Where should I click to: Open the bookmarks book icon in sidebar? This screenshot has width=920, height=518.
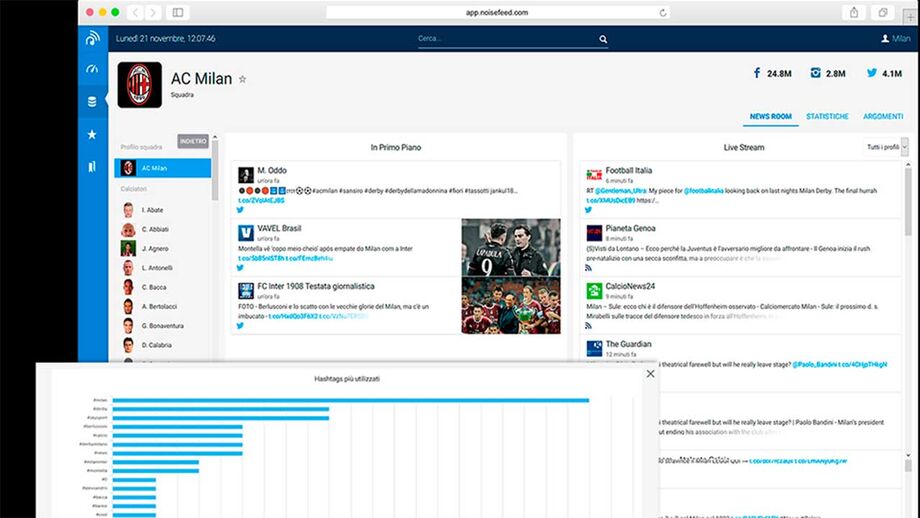(92, 167)
